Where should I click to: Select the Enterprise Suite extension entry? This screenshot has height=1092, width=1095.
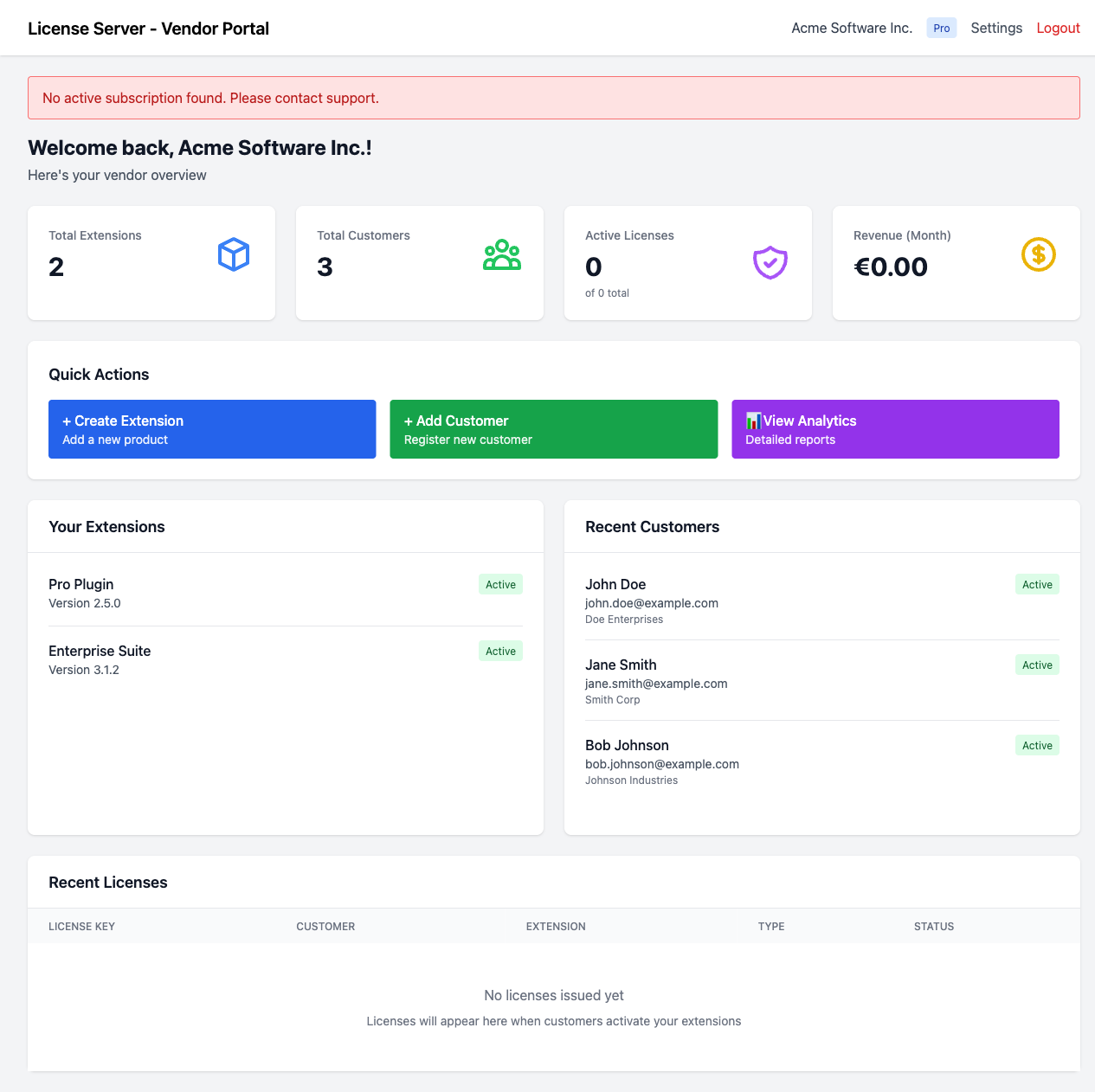pos(100,651)
